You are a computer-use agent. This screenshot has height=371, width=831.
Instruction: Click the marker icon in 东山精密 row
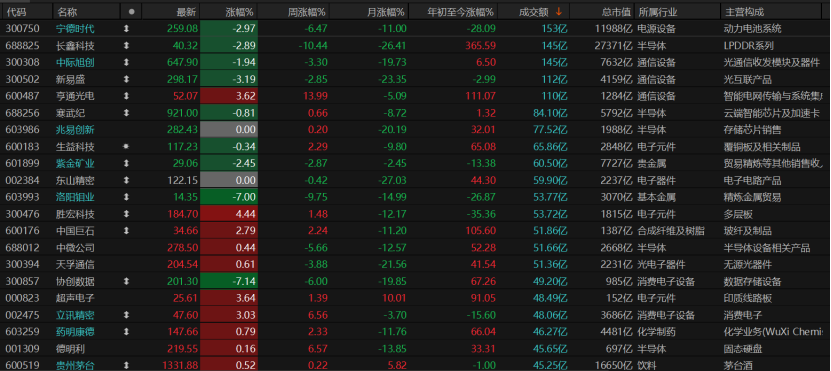tap(126, 181)
